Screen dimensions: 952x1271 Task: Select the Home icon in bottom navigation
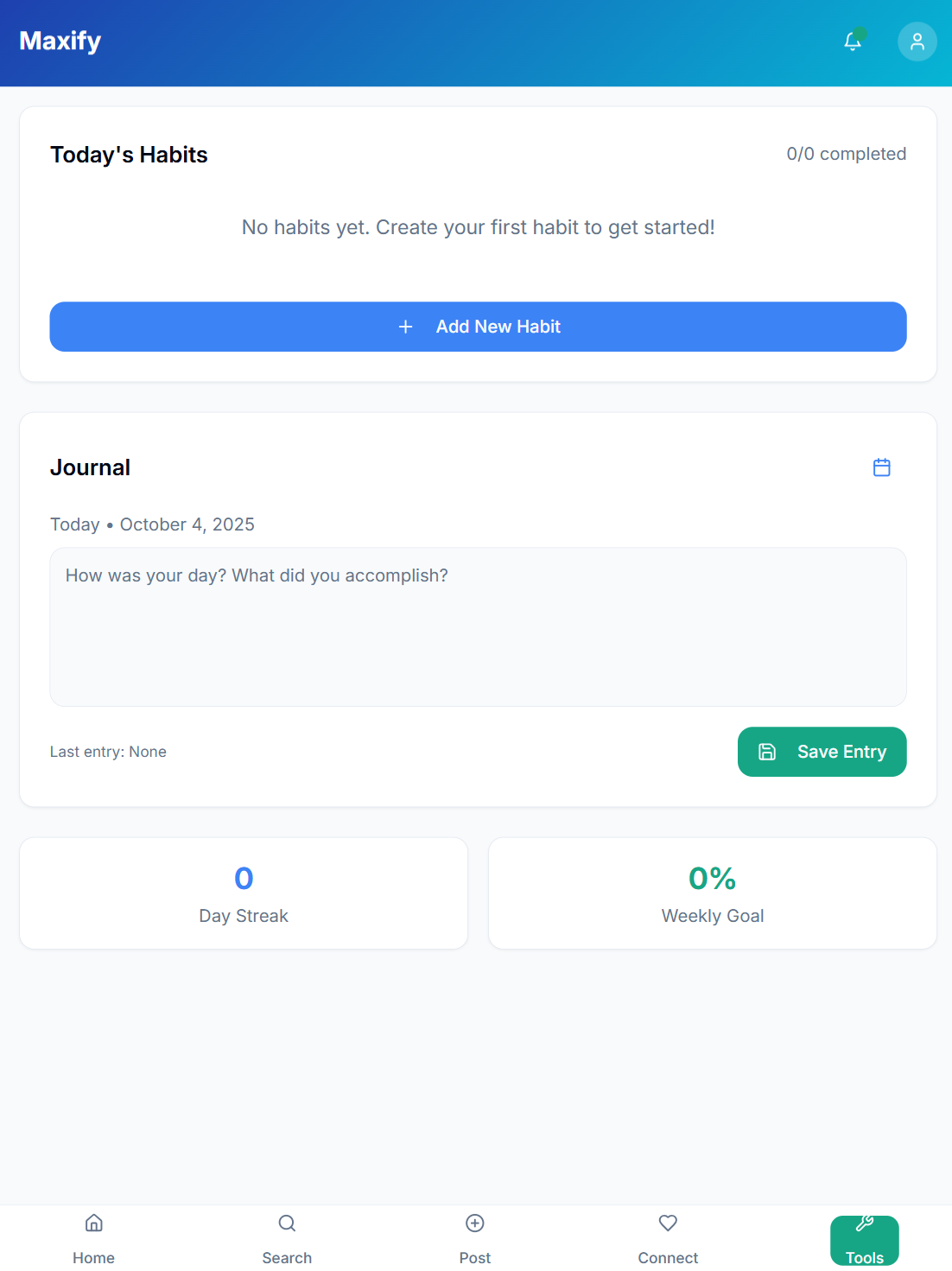[x=93, y=1223]
